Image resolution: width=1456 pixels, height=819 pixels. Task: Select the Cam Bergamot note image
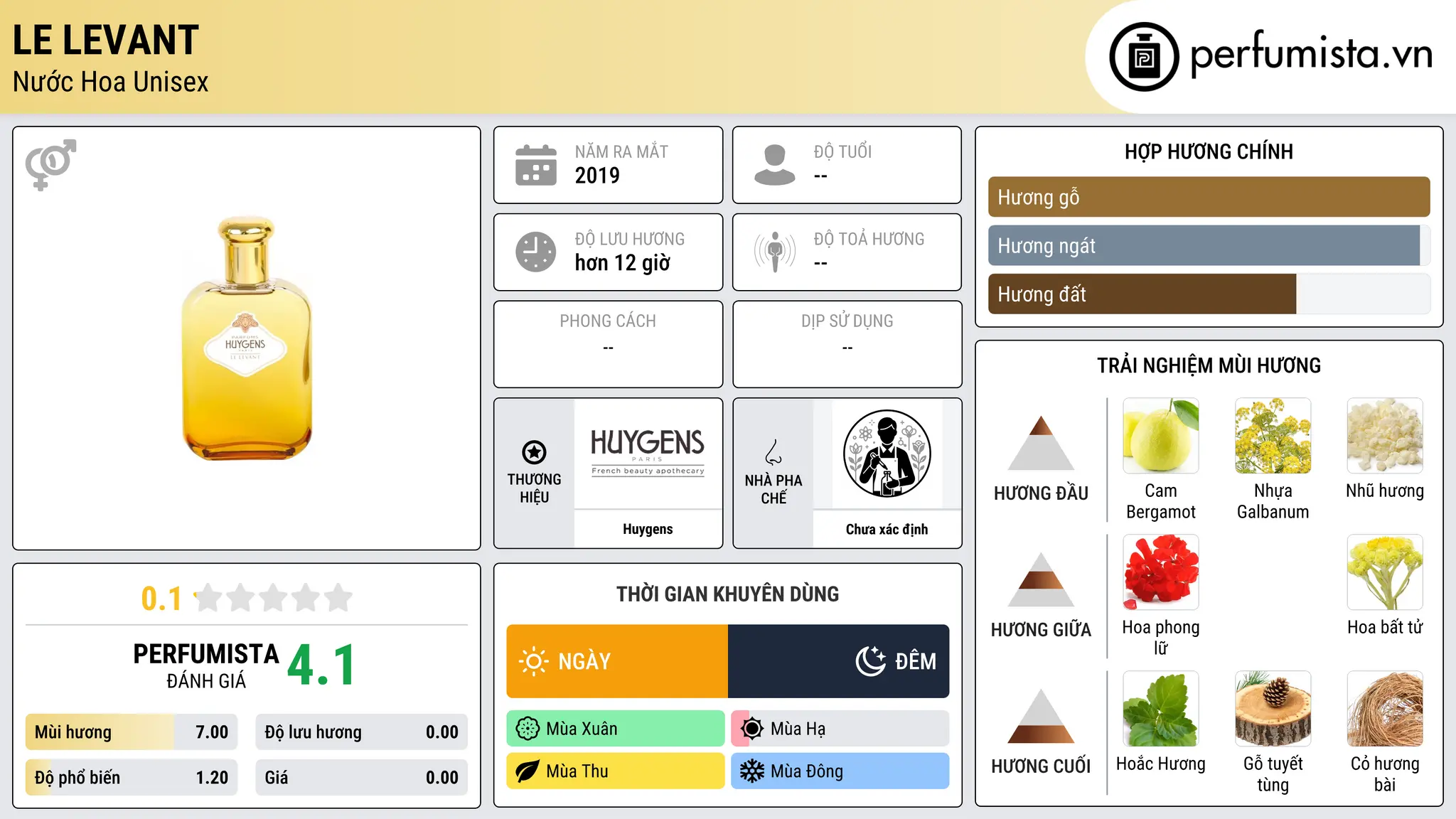pyautogui.click(x=1161, y=436)
